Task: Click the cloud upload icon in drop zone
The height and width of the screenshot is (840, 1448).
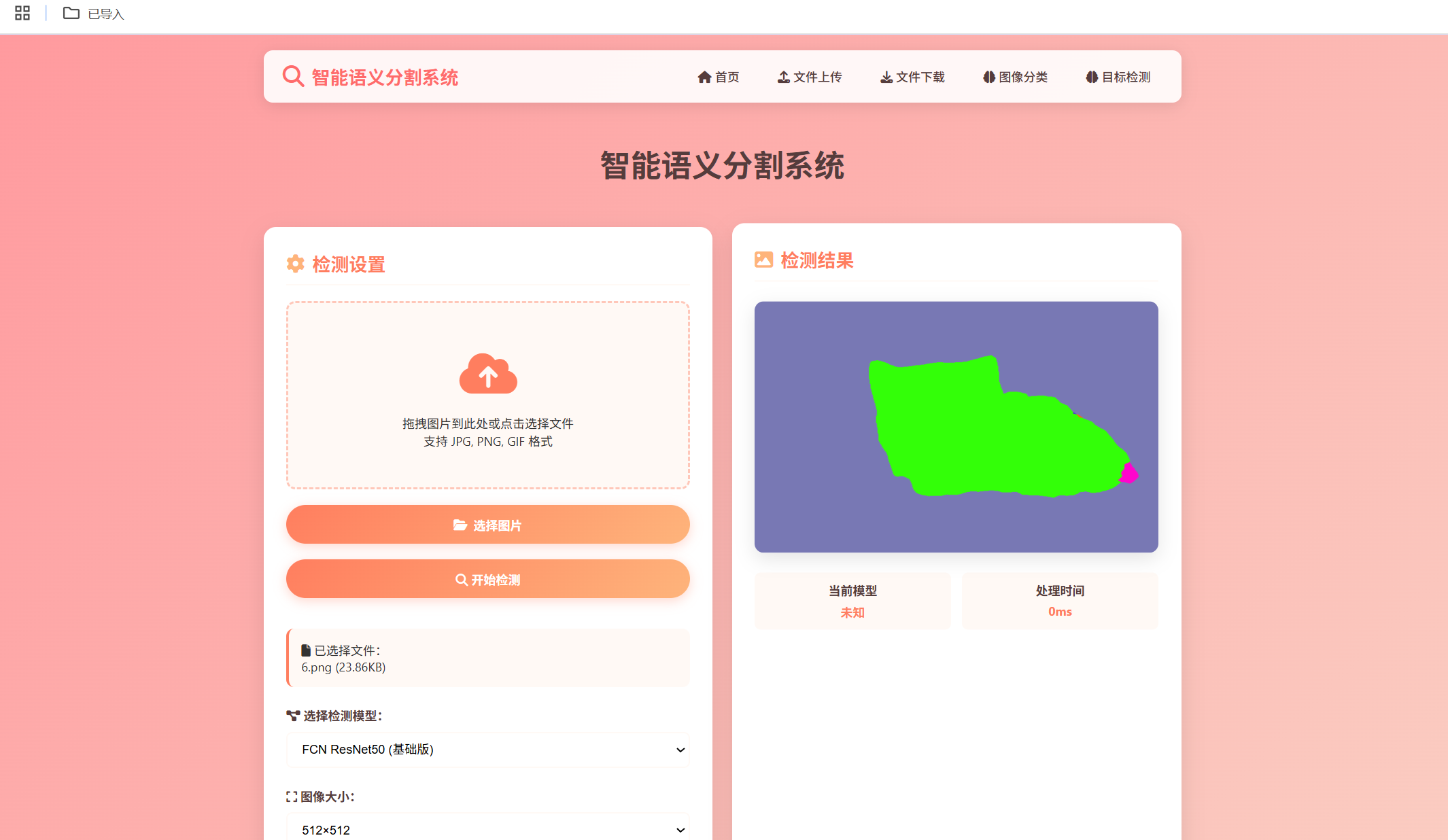Action: click(488, 373)
